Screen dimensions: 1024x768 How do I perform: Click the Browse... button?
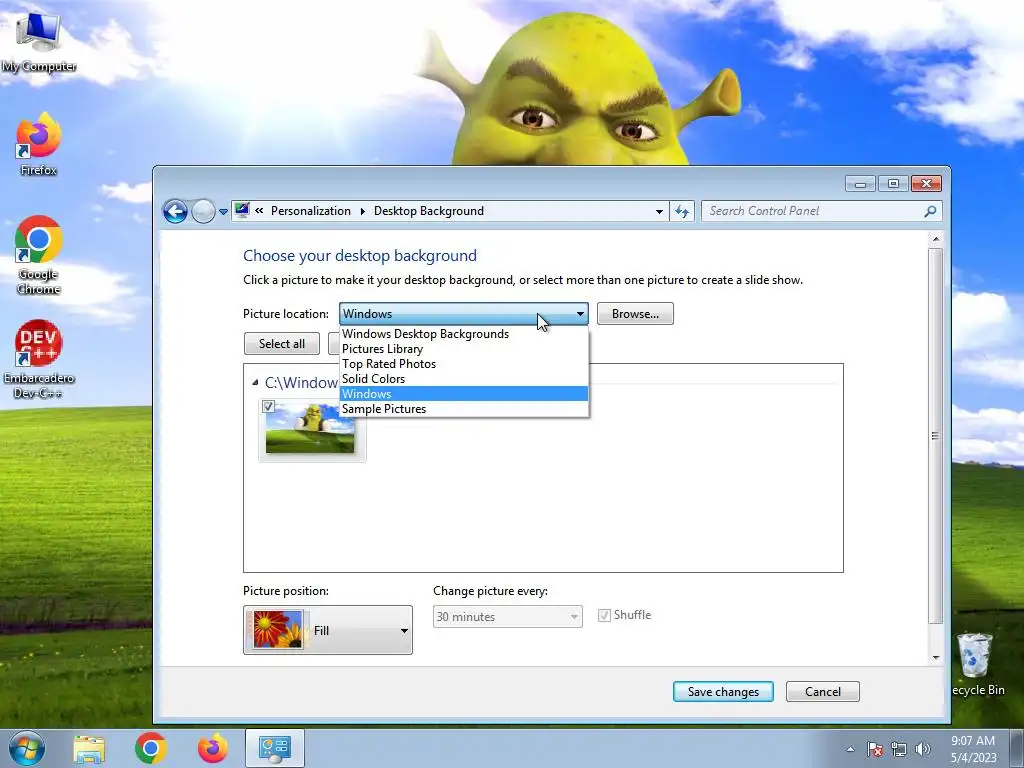(x=635, y=314)
